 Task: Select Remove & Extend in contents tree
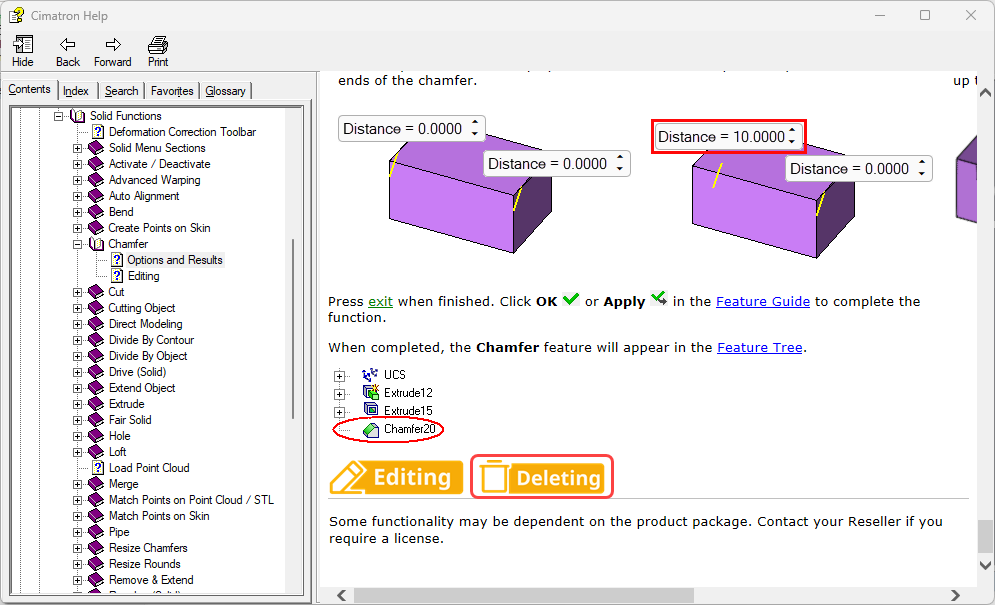coord(151,580)
